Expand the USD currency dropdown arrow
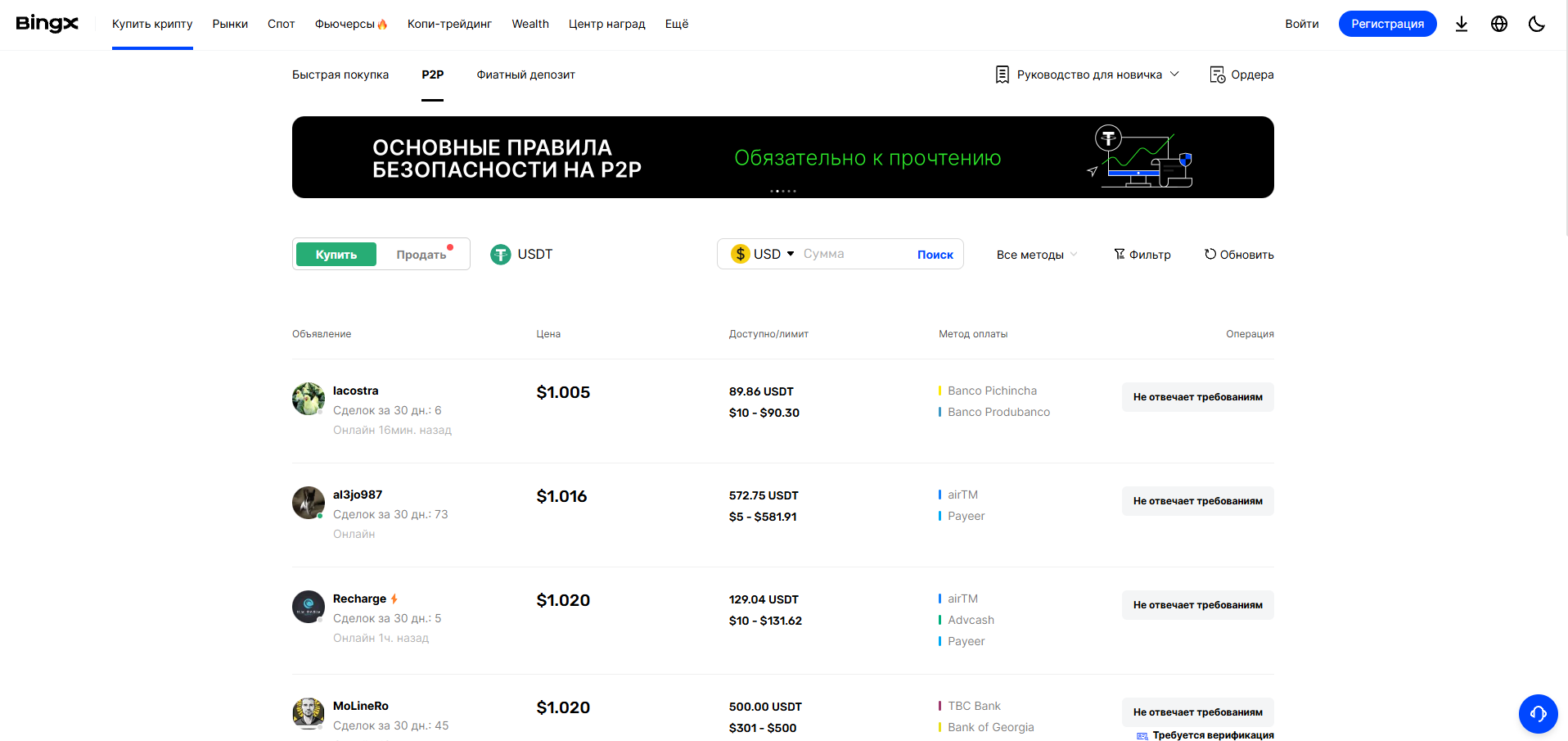Viewport: 1568px width, 741px height. click(x=791, y=254)
